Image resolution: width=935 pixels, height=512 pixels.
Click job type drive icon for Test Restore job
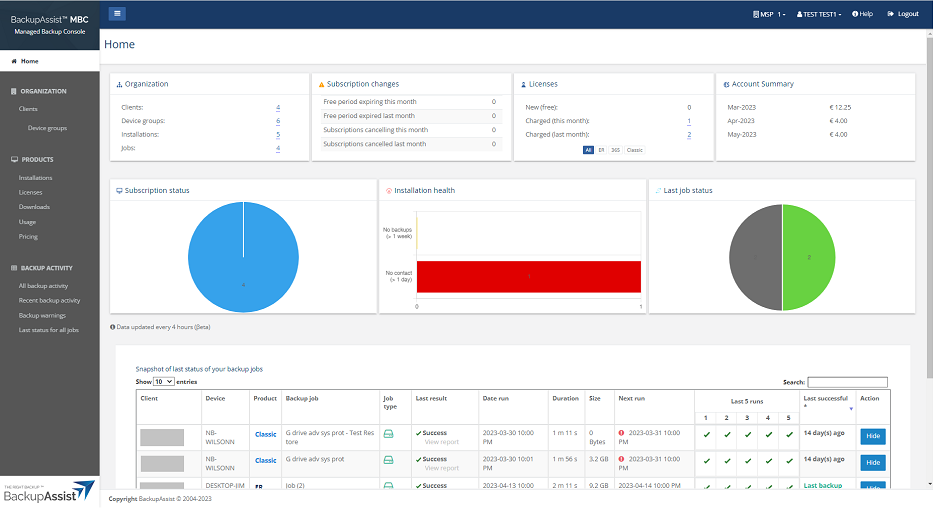coord(388,434)
